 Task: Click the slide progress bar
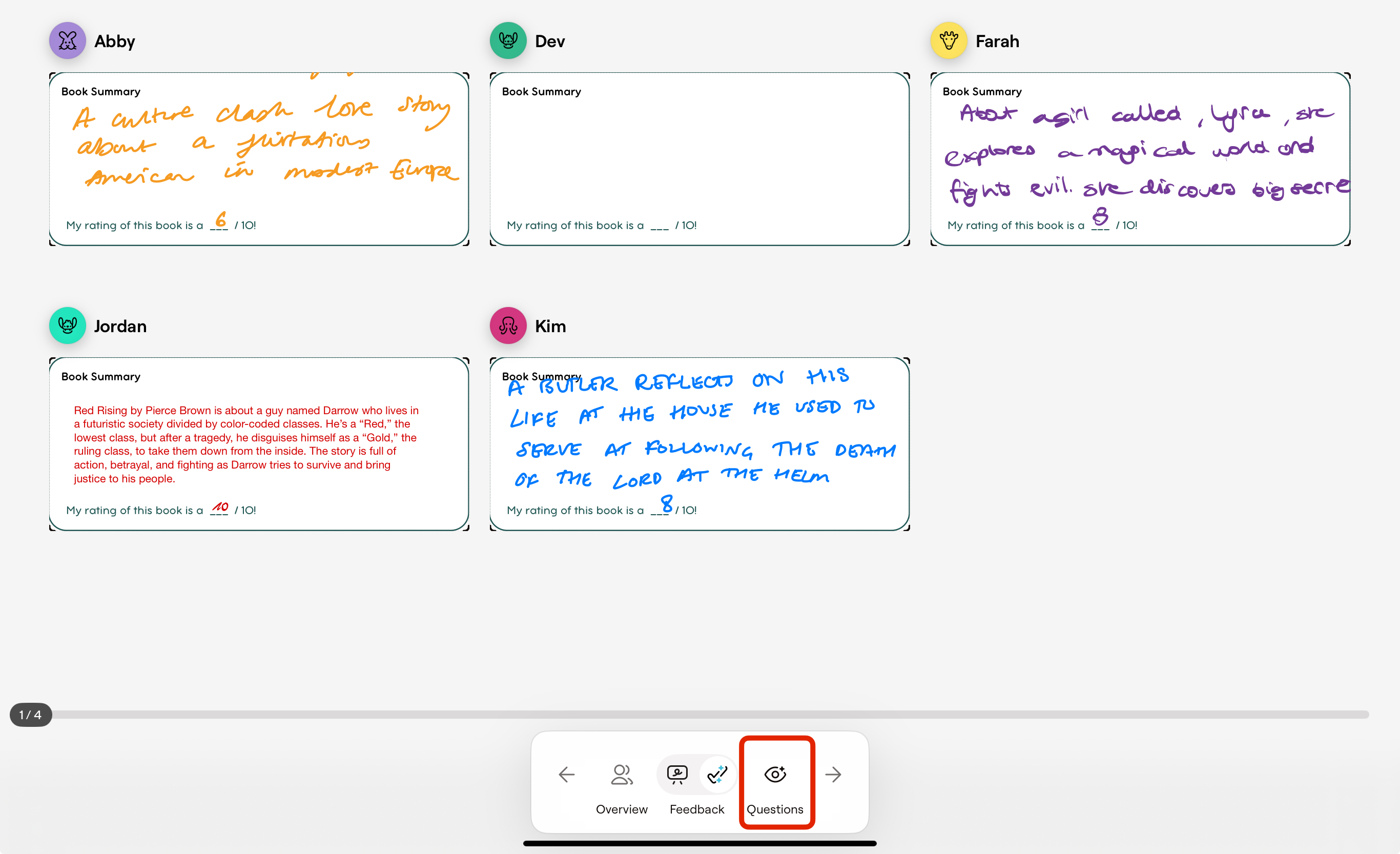tap(710, 714)
